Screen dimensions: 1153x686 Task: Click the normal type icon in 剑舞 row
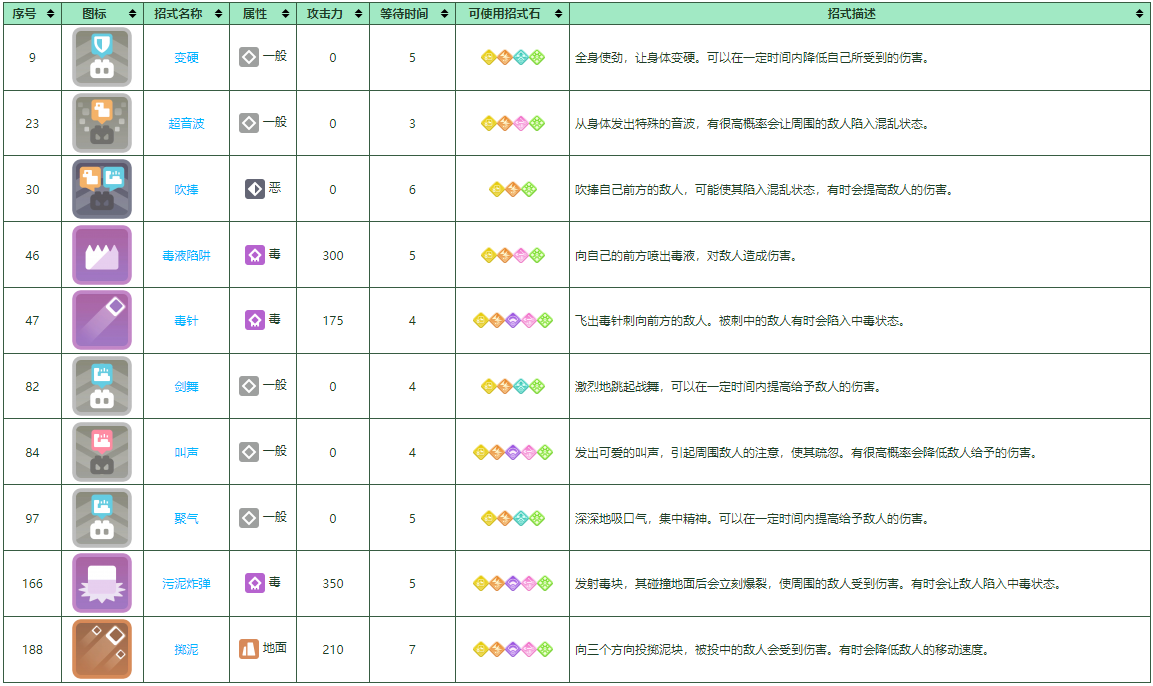pos(249,386)
